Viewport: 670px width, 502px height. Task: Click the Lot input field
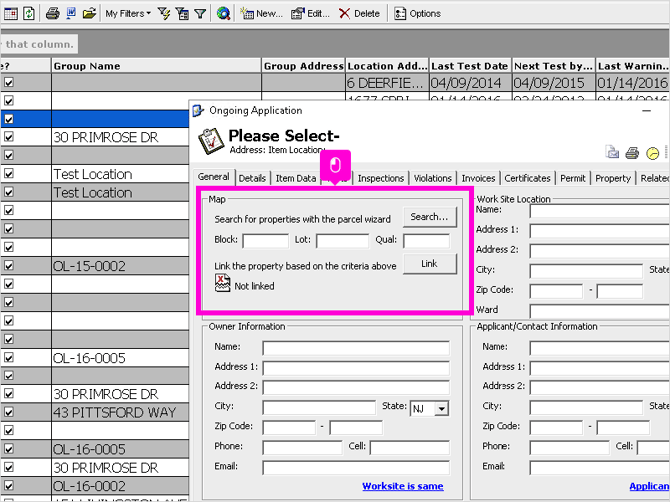coord(342,241)
